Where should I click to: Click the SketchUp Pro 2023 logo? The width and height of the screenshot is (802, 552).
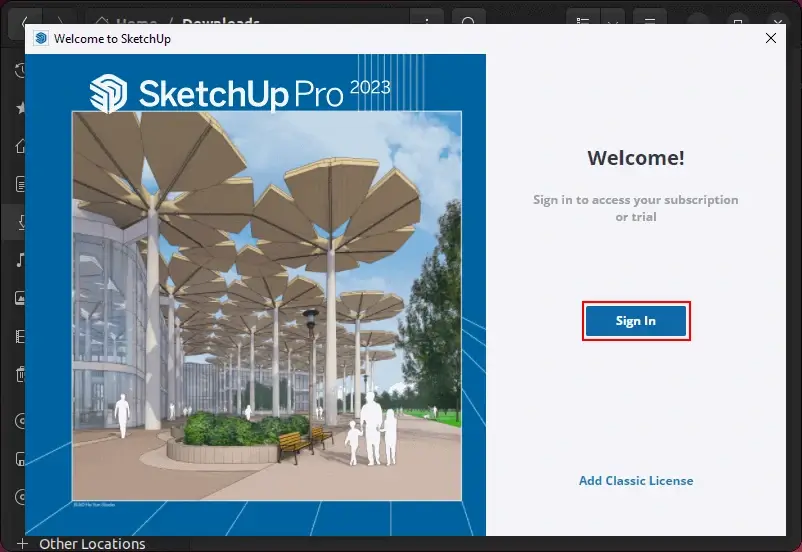240,93
